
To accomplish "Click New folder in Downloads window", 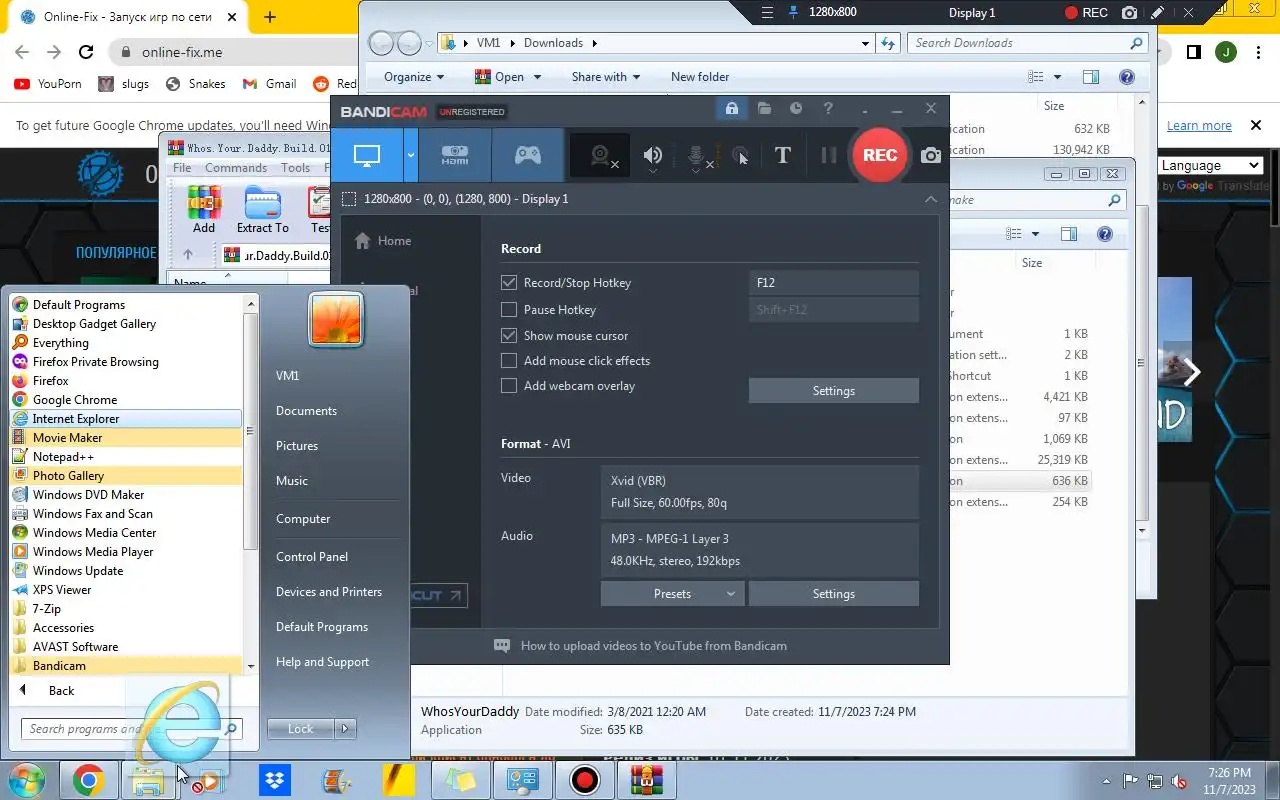I will pyautogui.click(x=700, y=77).
